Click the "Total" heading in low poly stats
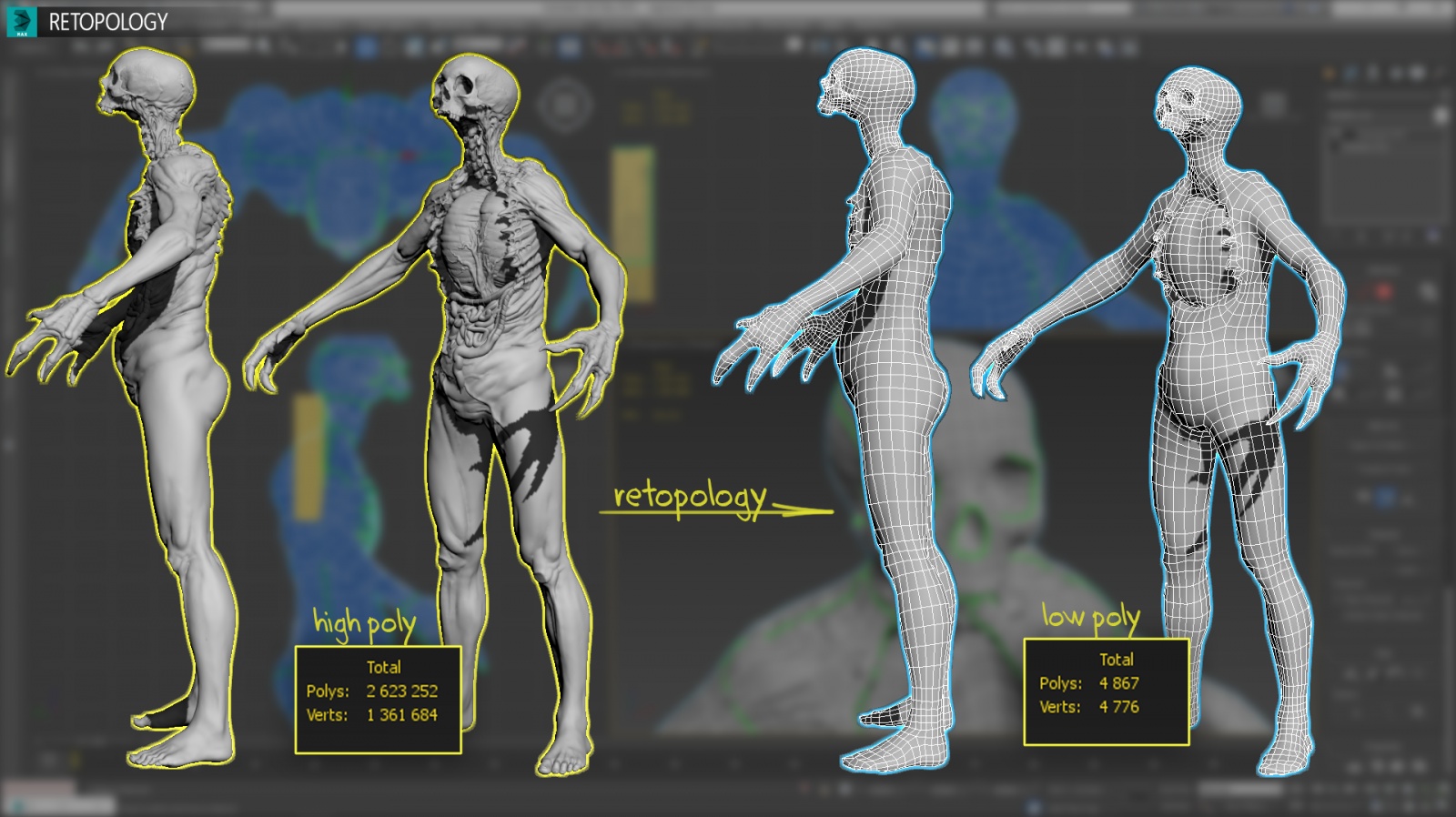This screenshot has height=817, width=1456. pyautogui.click(x=1117, y=660)
